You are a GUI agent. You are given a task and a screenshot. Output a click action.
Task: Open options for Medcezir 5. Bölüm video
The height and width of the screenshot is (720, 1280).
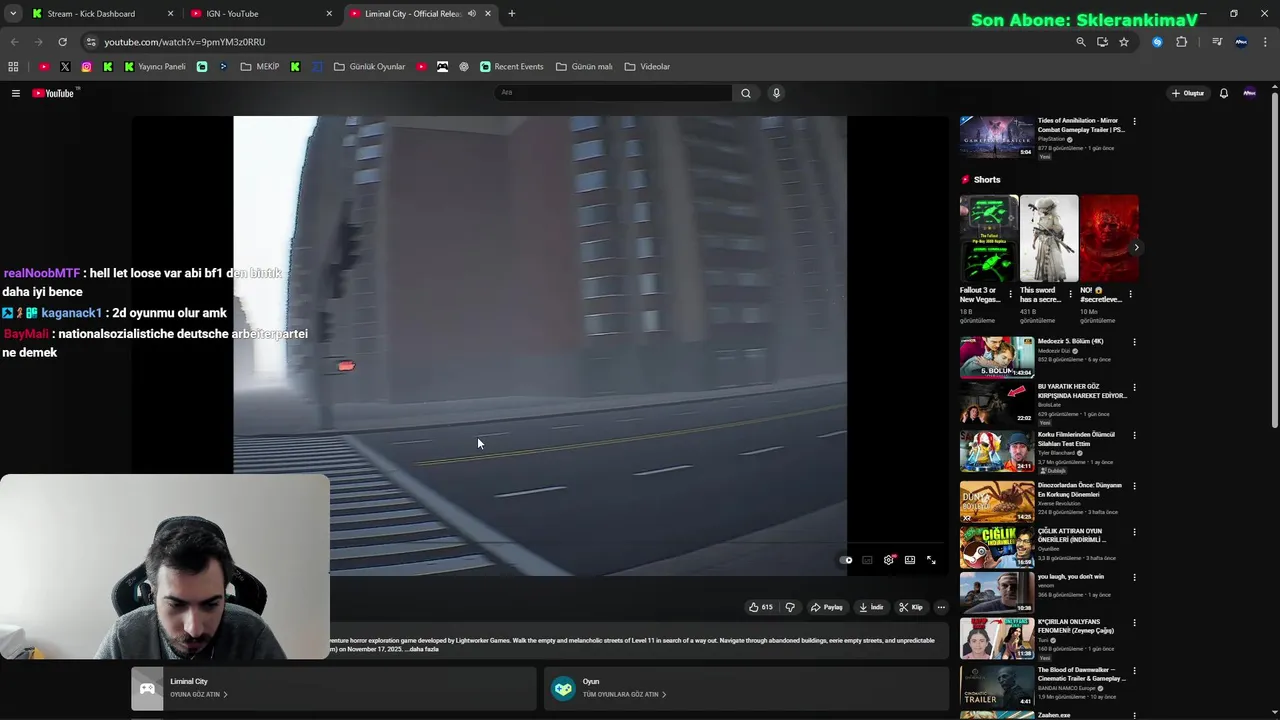1134,342
